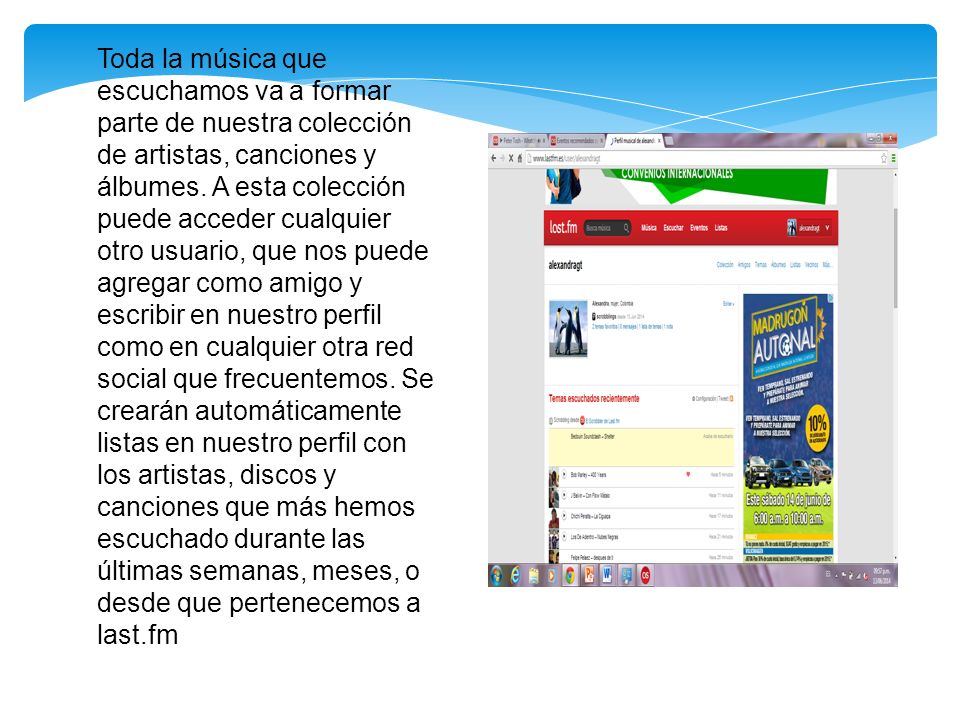Open the Amigos profile link
The image size is (960, 720).
pyautogui.click(x=744, y=264)
